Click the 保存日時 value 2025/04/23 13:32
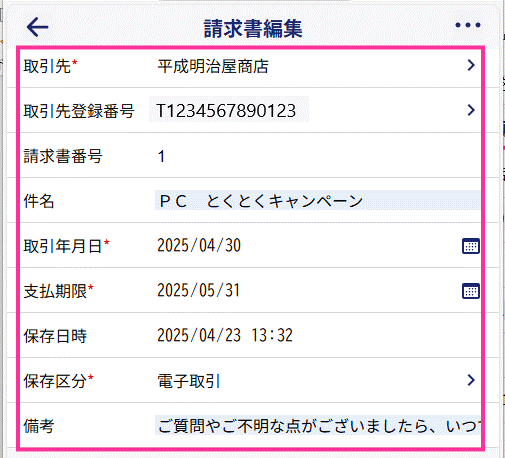The width and height of the screenshot is (505, 458). (x=225, y=336)
